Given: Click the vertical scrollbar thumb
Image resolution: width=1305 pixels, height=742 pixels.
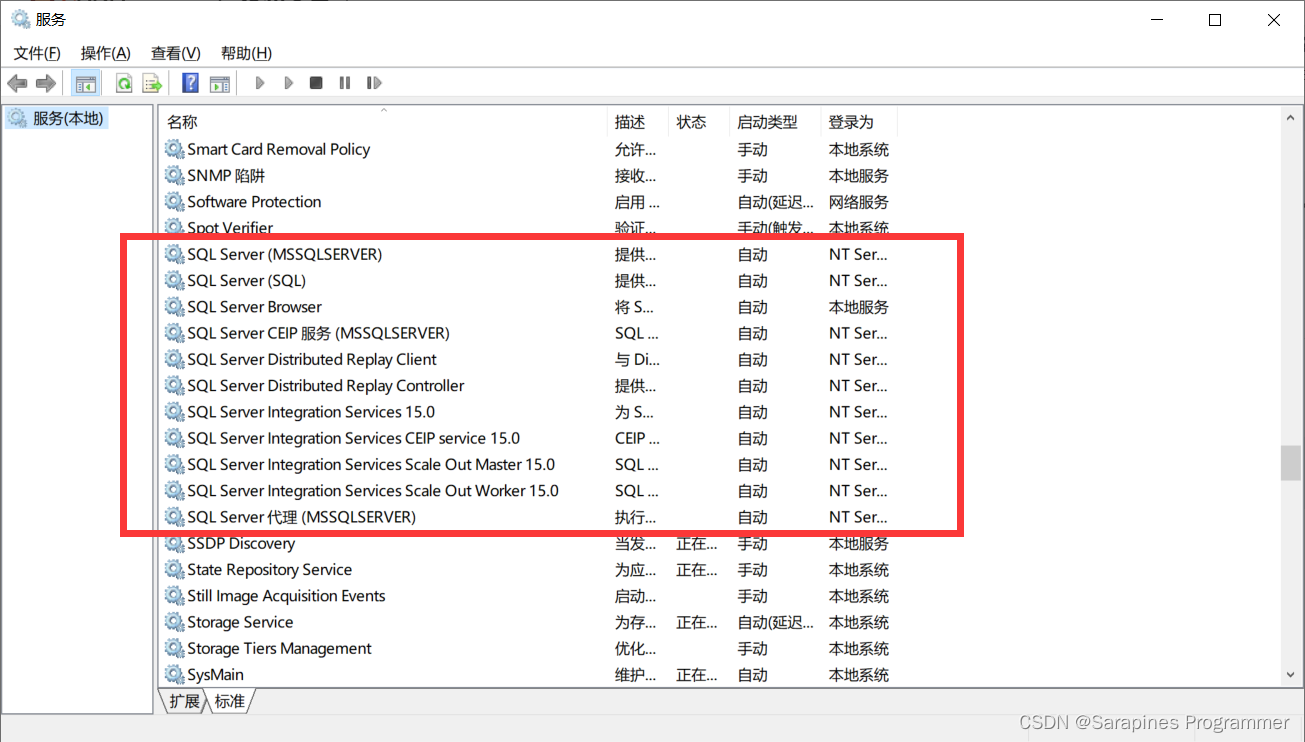Looking at the screenshot, I should [x=1291, y=464].
